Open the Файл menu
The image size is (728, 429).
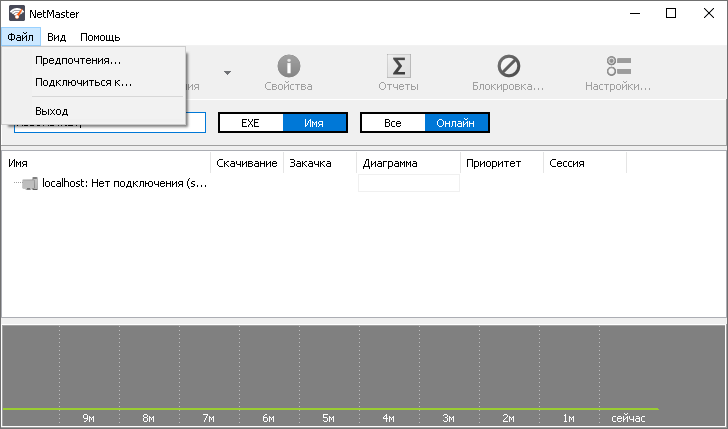pyautogui.click(x=20, y=37)
